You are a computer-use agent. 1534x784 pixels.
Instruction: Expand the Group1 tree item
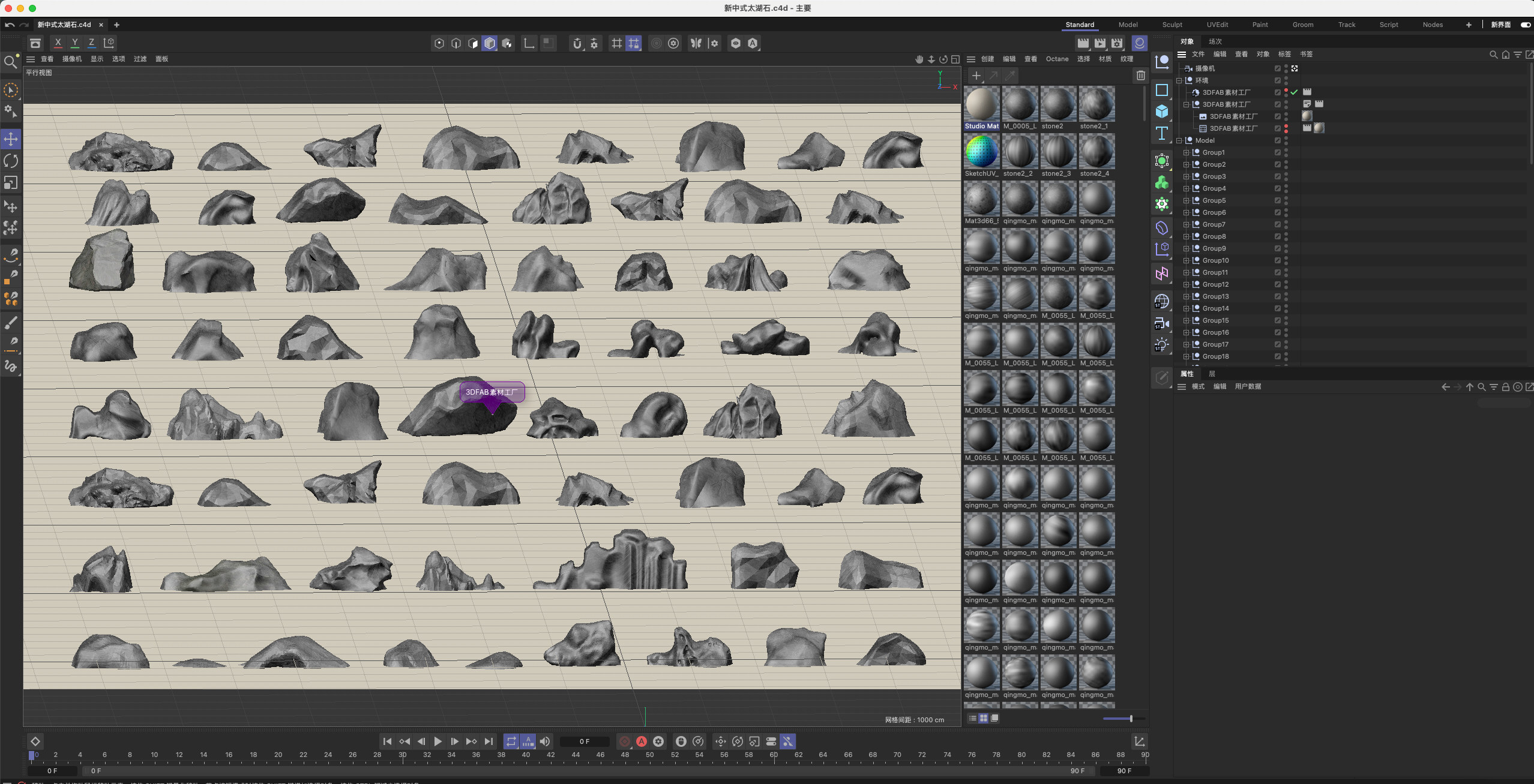1187,152
